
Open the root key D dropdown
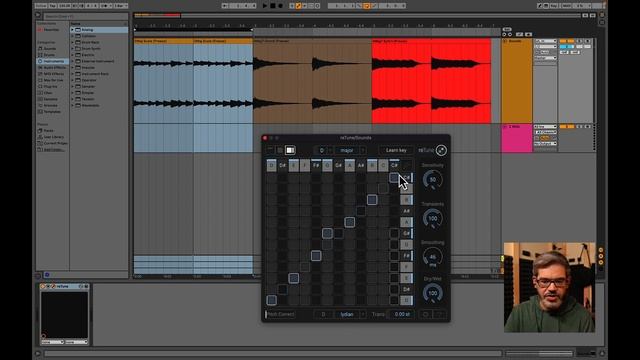coord(323,150)
